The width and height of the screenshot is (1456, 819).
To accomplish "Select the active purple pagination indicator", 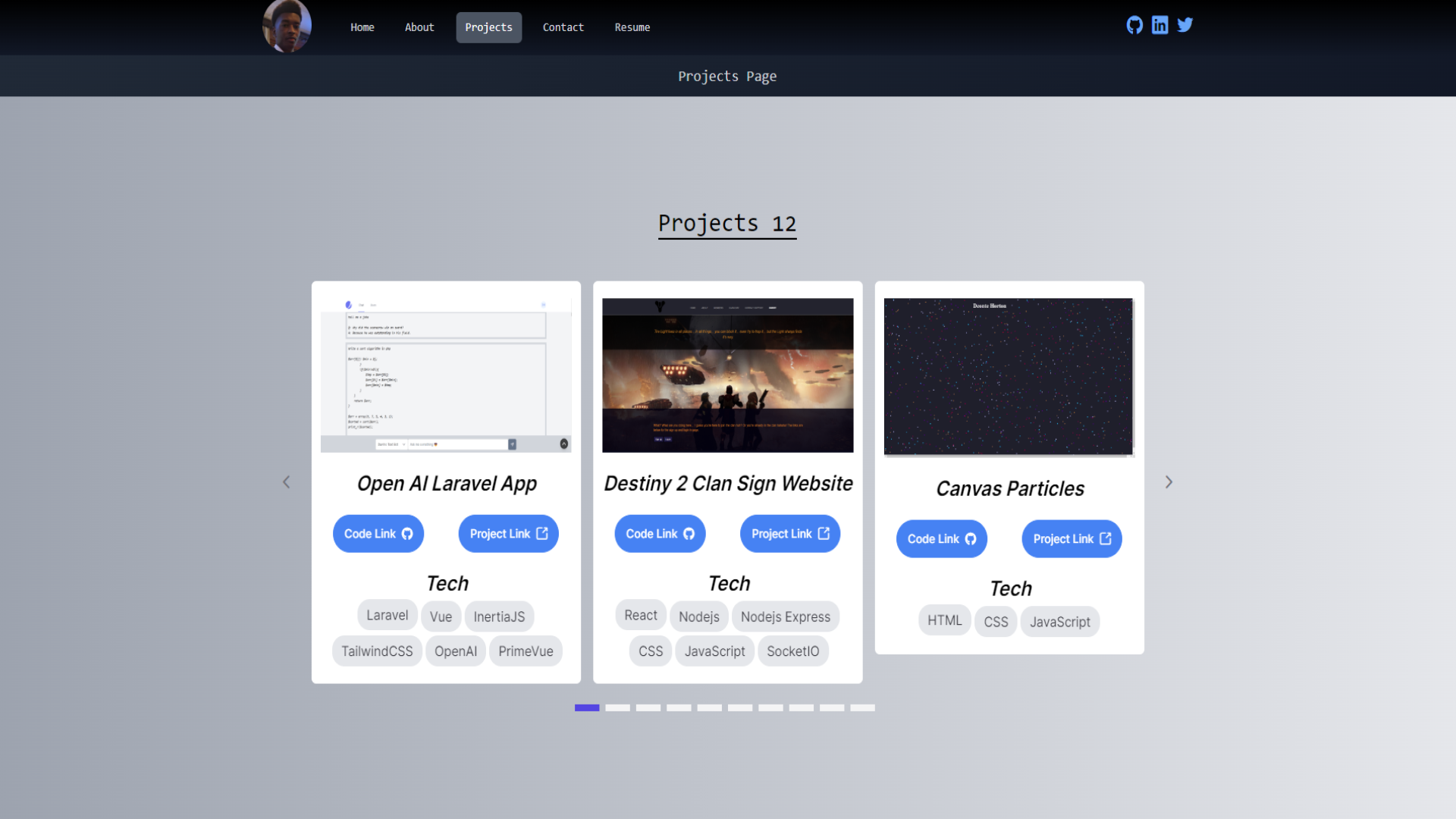I will (x=586, y=708).
